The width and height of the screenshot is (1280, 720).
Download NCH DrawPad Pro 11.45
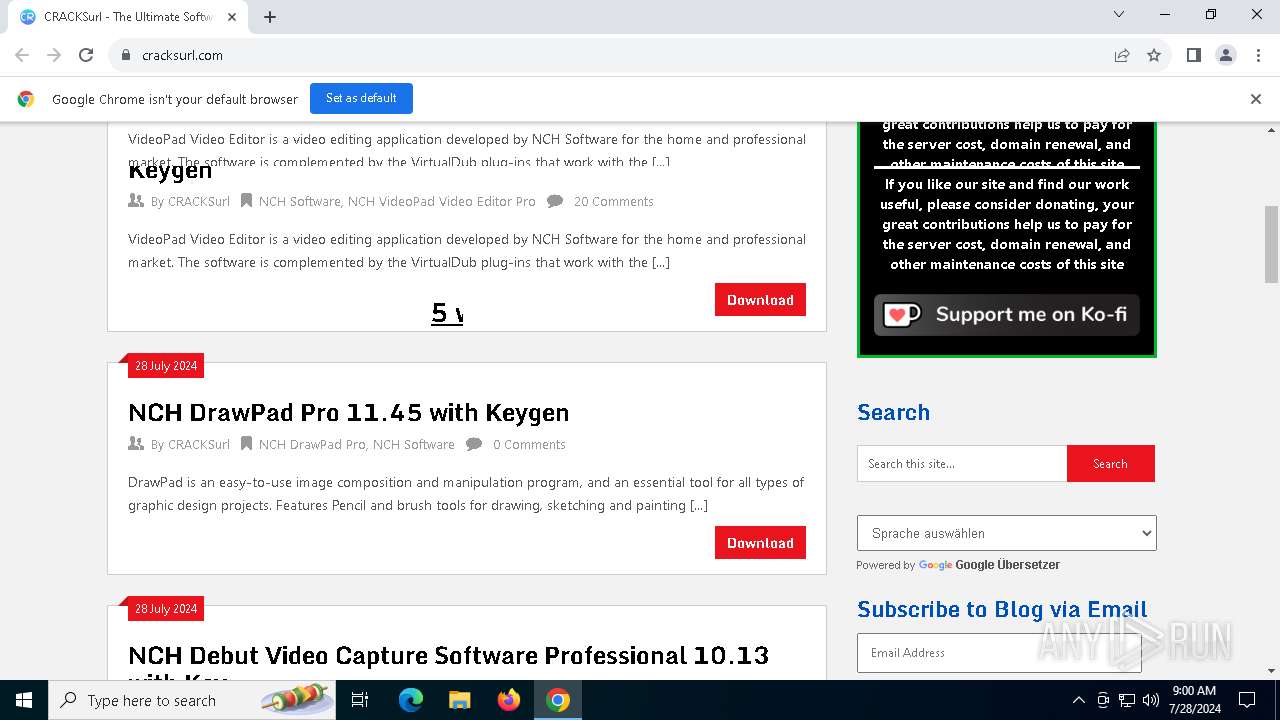[760, 543]
